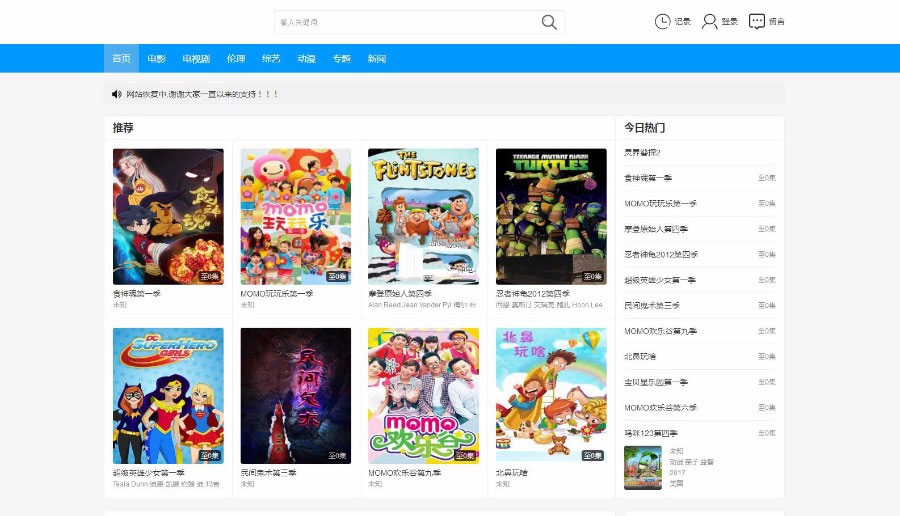
Task: Click 灵异警探2 in today's hot list
Action: pyautogui.click(x=643, y=152)
